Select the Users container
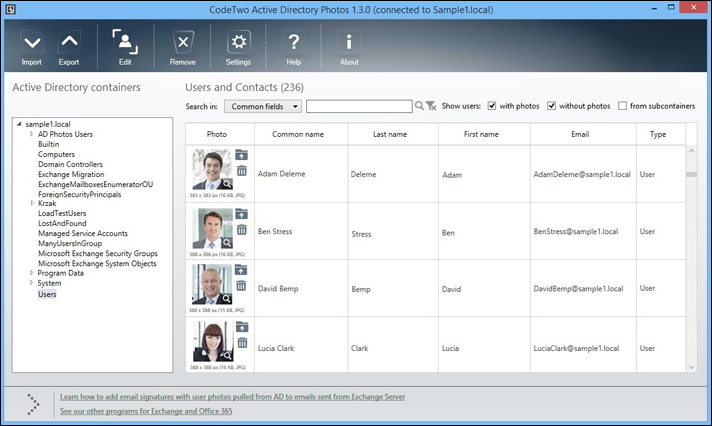The image size is (712, 426). tap(47, 294)
